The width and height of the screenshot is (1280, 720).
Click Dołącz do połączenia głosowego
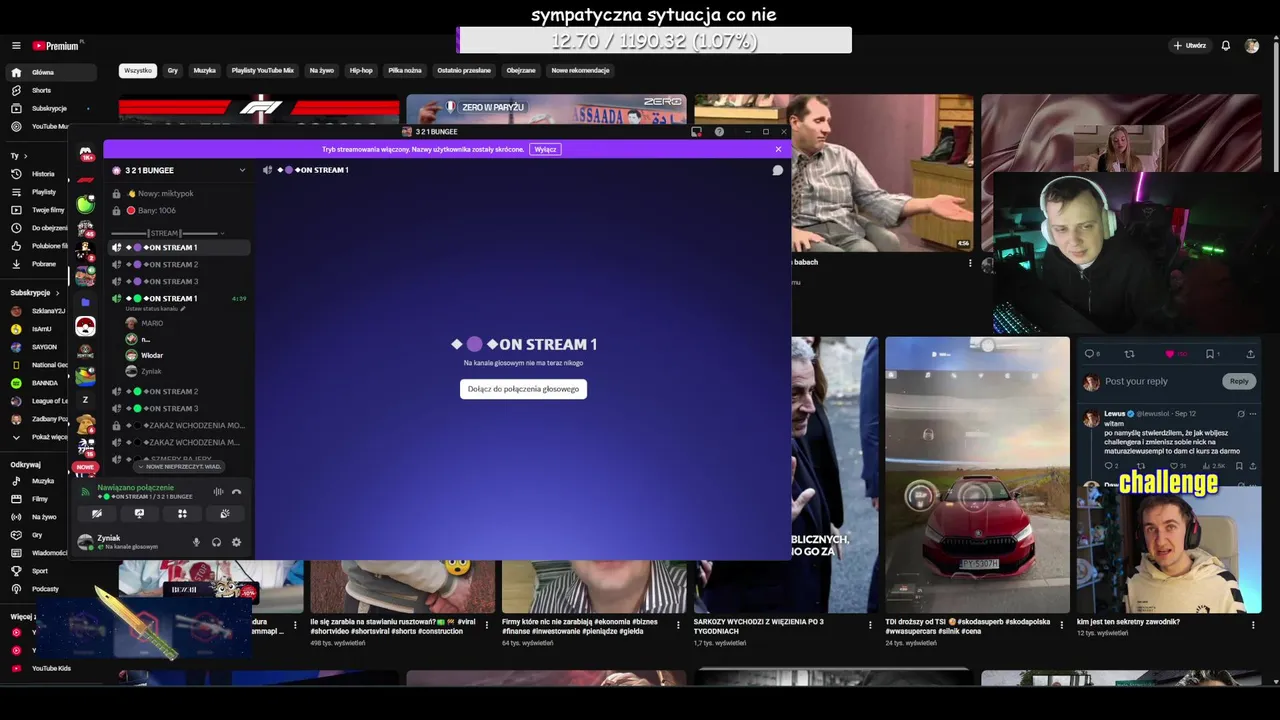click(x=523, y=389)
